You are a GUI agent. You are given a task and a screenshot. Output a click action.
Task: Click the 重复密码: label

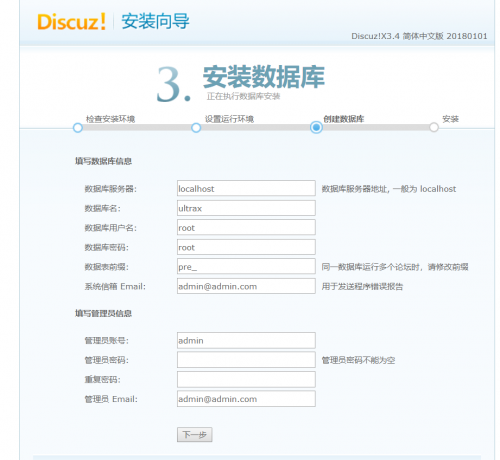[103, 380]
